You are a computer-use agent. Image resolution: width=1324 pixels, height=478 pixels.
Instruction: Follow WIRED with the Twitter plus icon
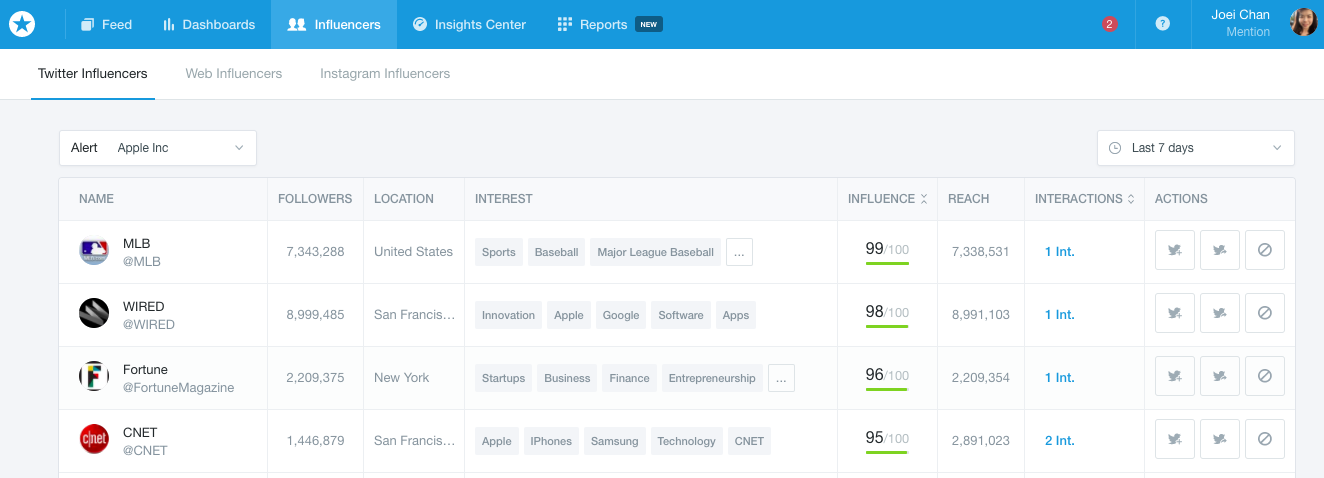click(x=1175, y=314)
